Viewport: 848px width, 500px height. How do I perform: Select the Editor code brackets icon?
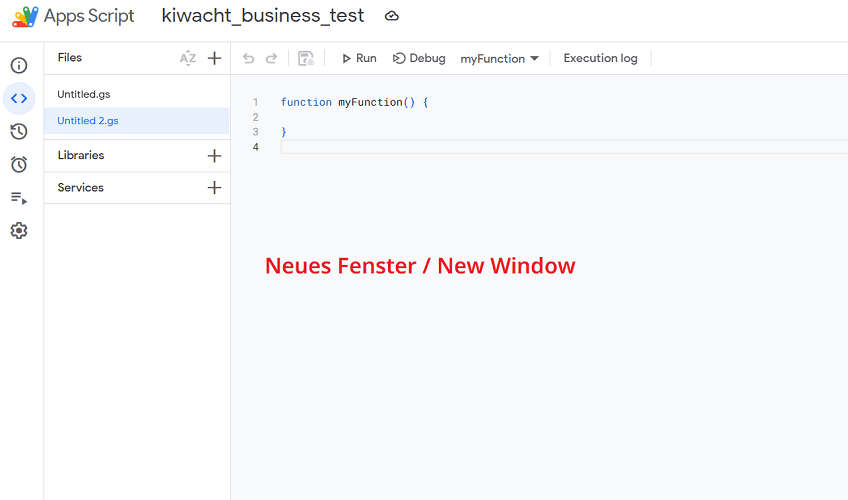(19, 98)
